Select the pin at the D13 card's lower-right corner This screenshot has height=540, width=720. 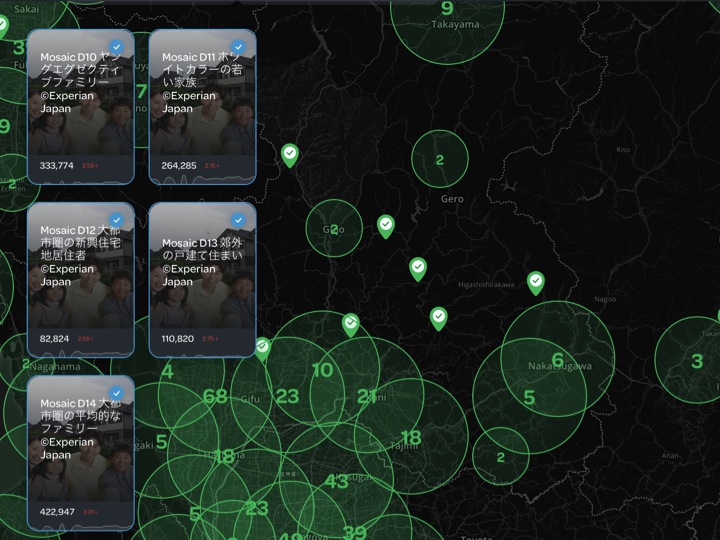(x=262, y=349)
